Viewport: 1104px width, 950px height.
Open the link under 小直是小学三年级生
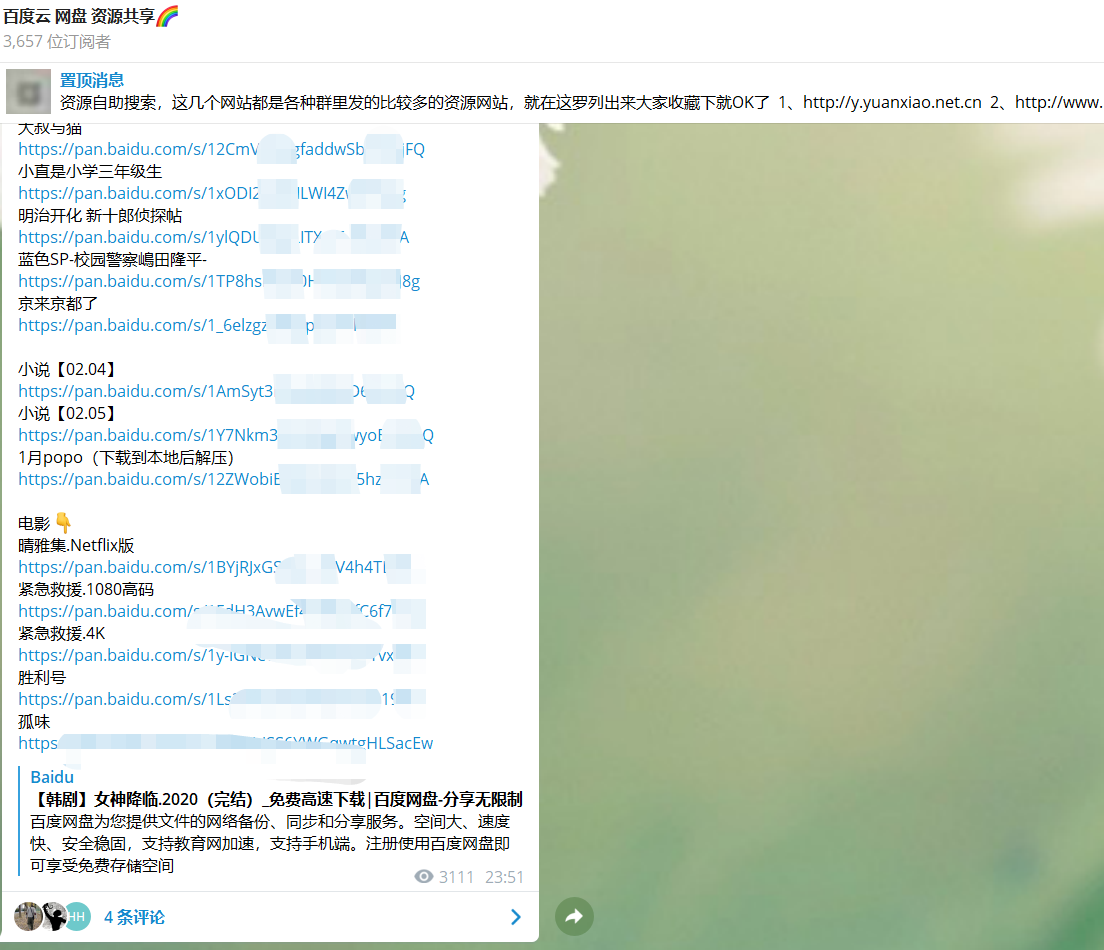tap(212, 193)
